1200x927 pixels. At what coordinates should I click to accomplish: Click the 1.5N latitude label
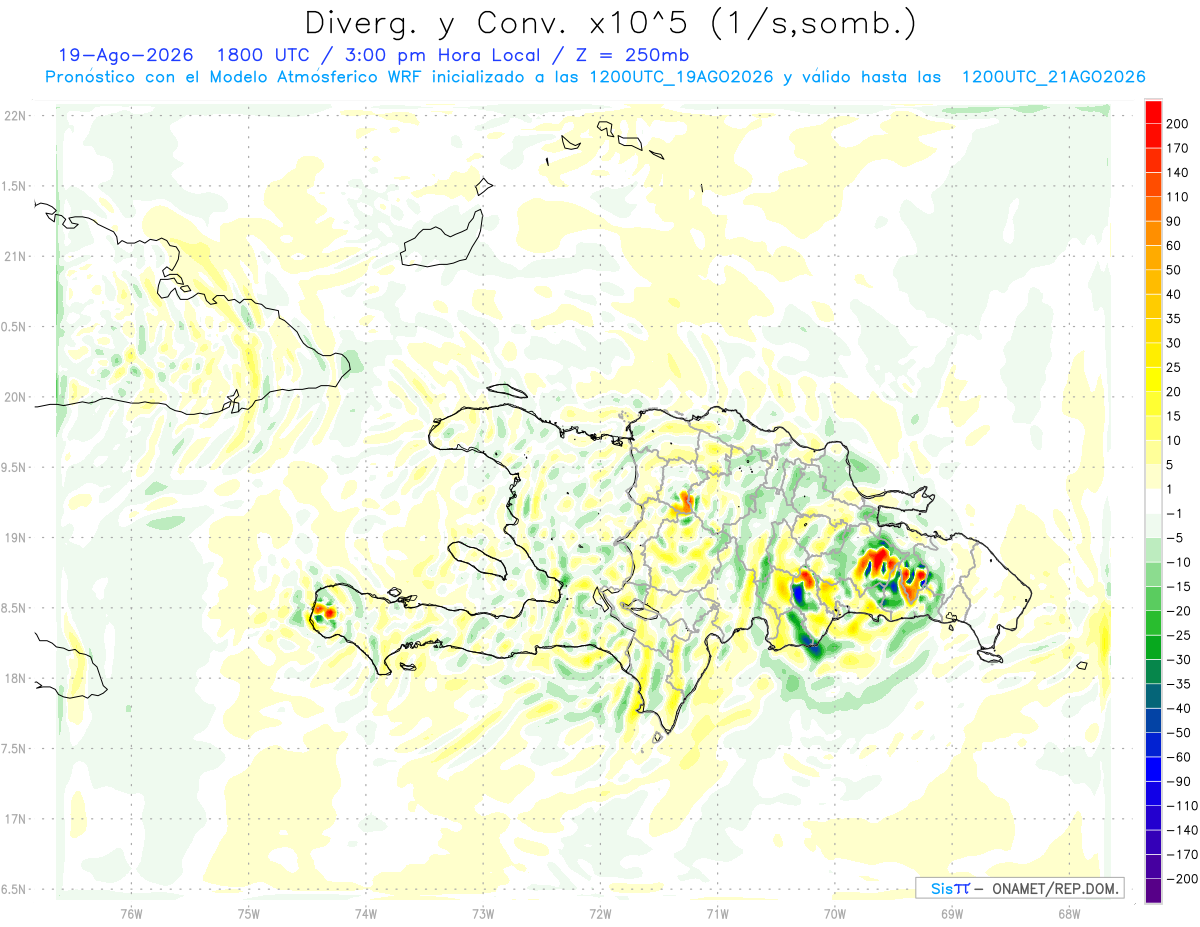pos(14,186)
